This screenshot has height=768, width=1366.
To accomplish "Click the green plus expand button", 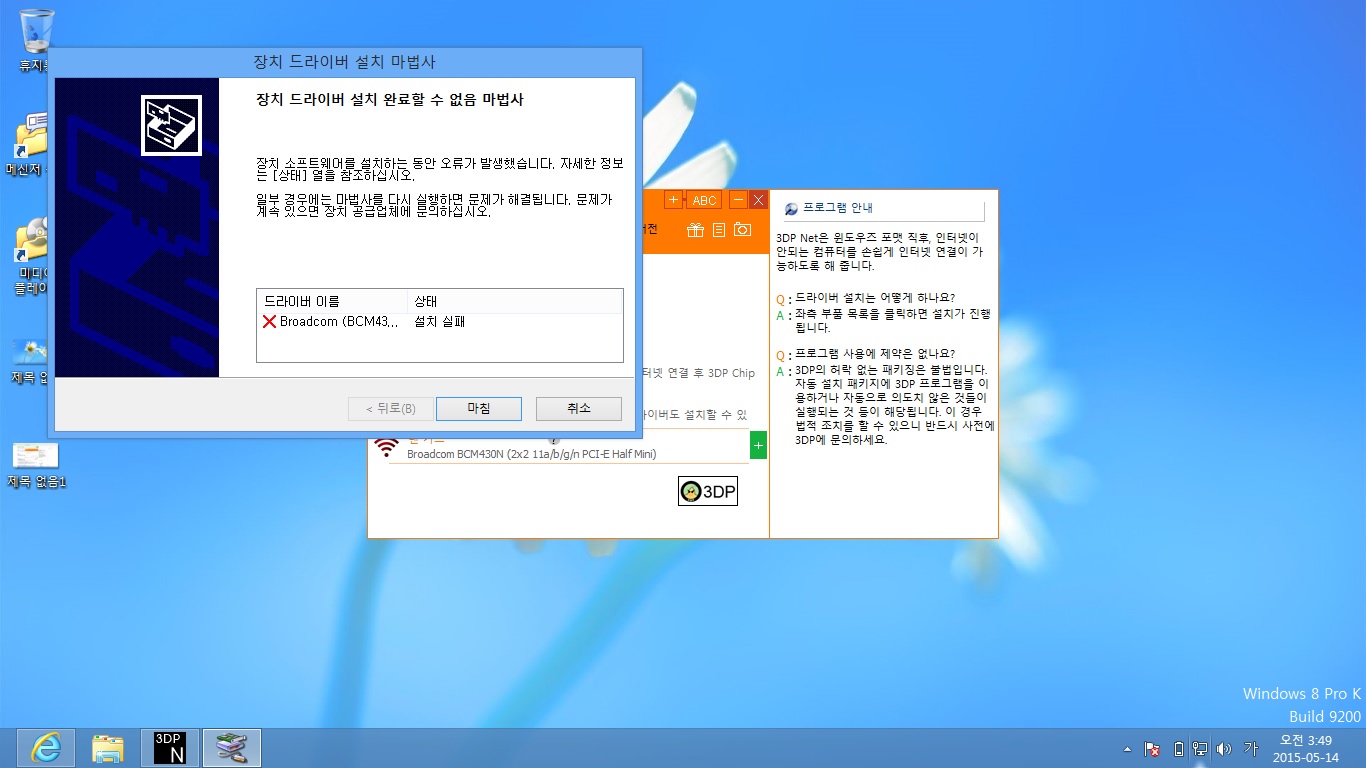I will 758,445.
